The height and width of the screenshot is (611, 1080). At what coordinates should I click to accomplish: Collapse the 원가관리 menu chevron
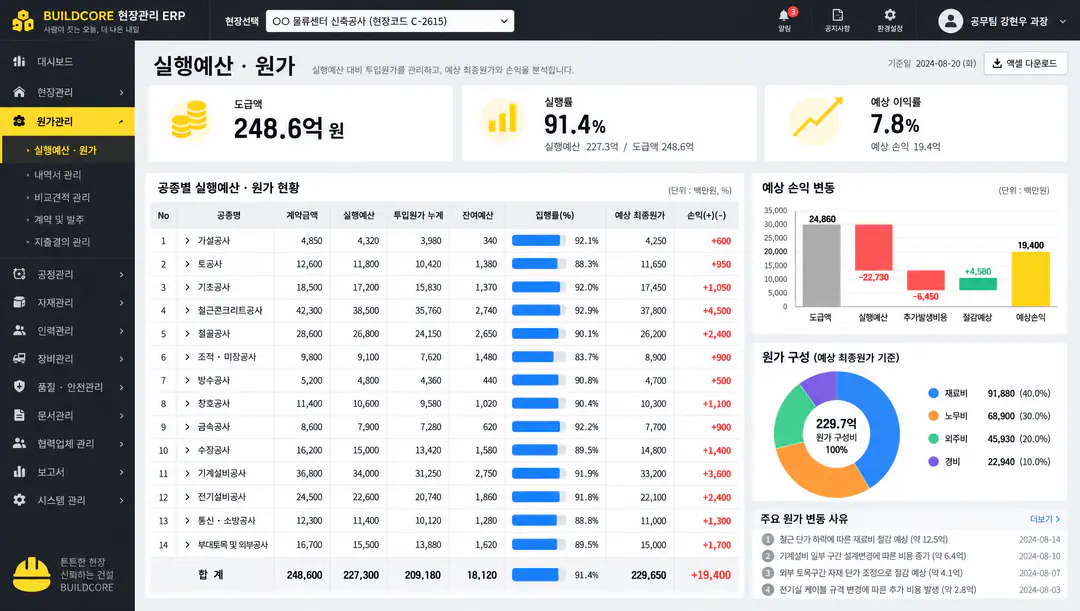coord(121,122)
